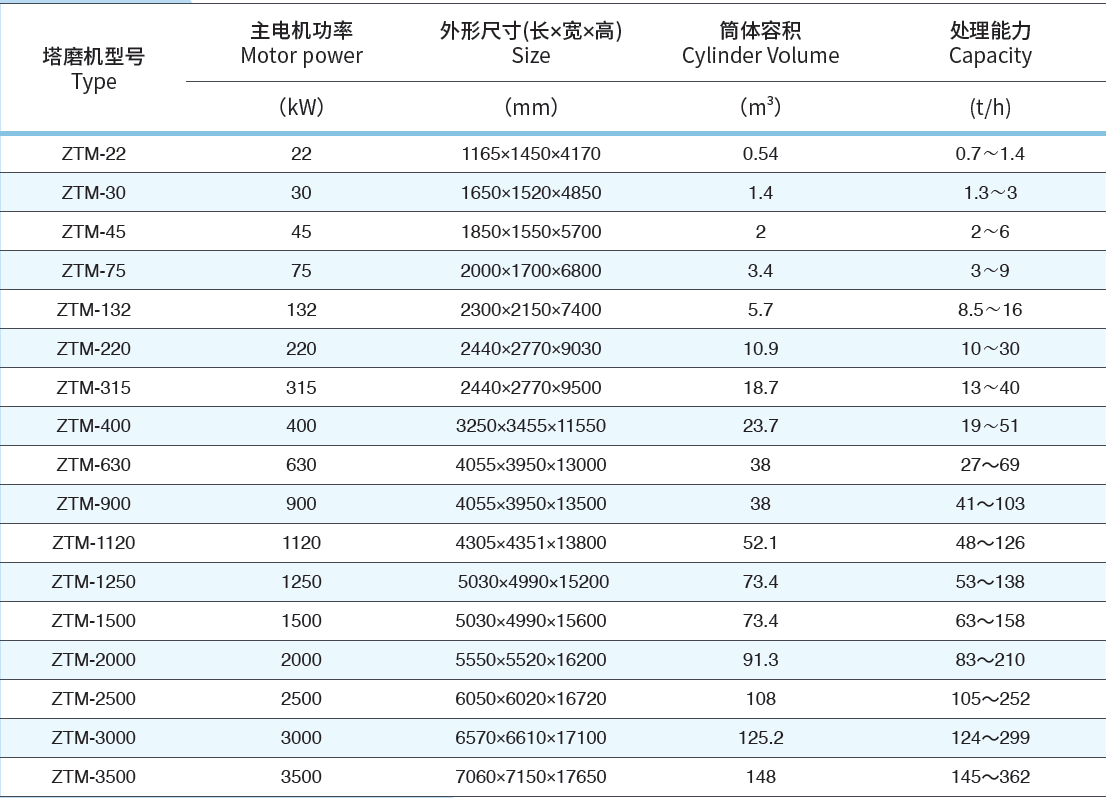Select the t/h unit label
The width and height of the screenshot is (1110, 798).
pos(990,107)
